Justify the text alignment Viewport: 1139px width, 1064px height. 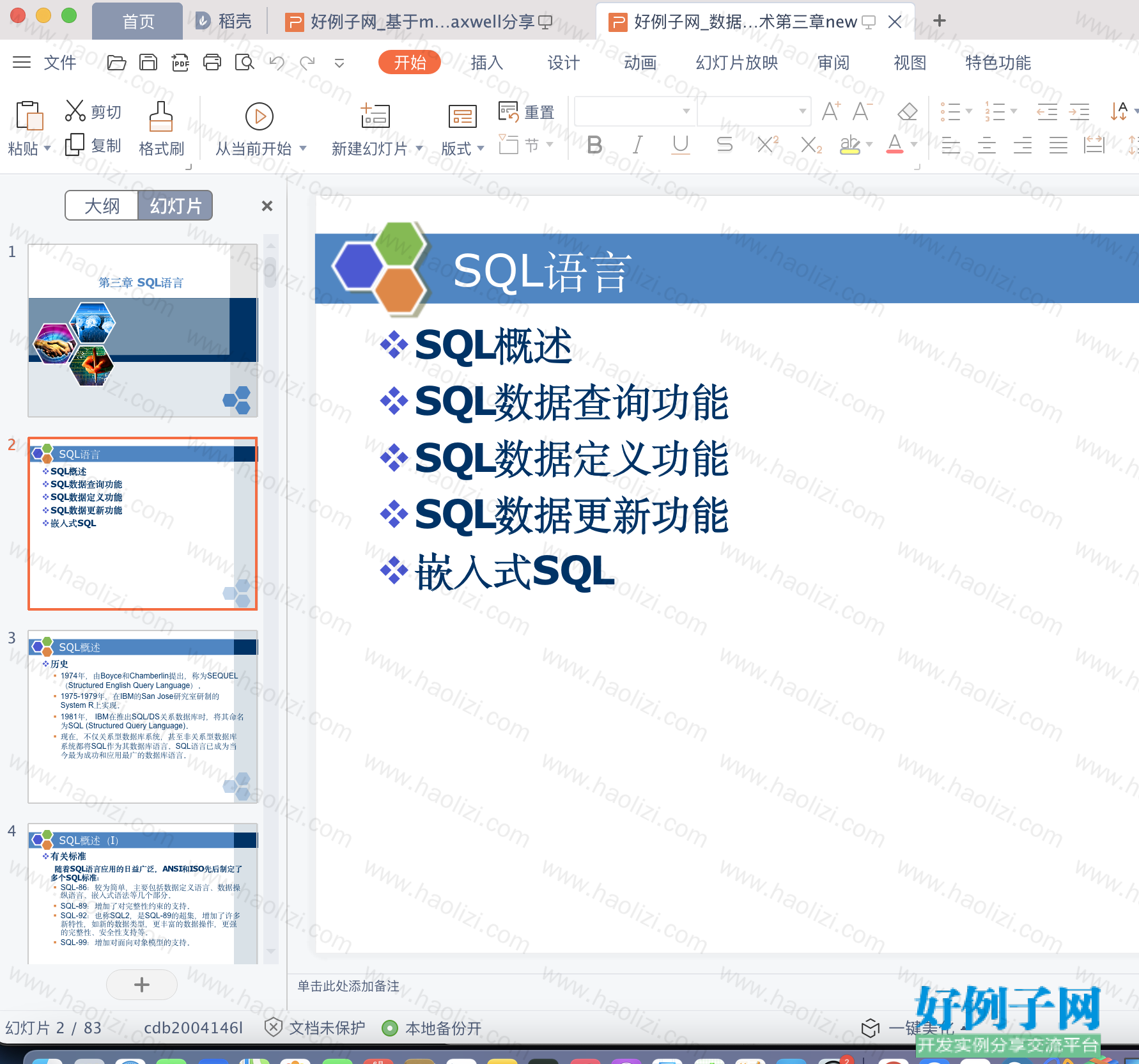[x=1058, y=145]
